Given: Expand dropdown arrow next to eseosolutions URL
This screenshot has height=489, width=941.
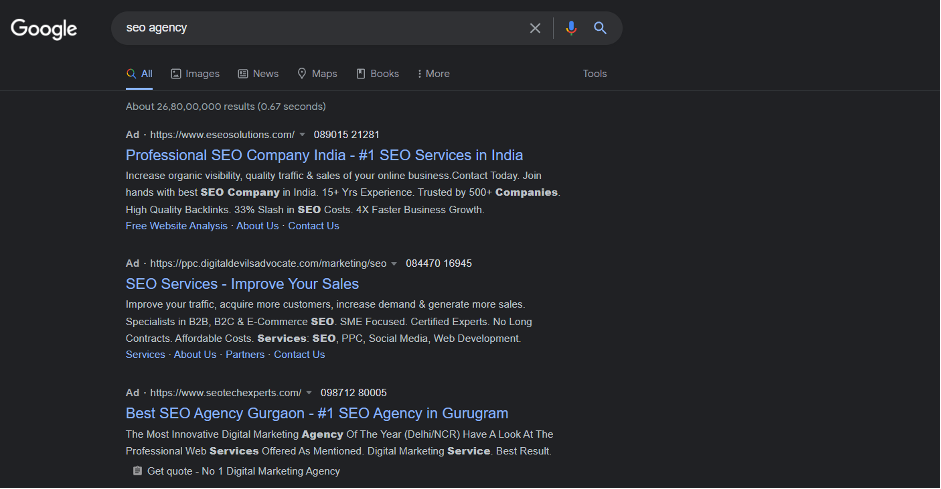Looking at the screenshot, I should point(302,135).
